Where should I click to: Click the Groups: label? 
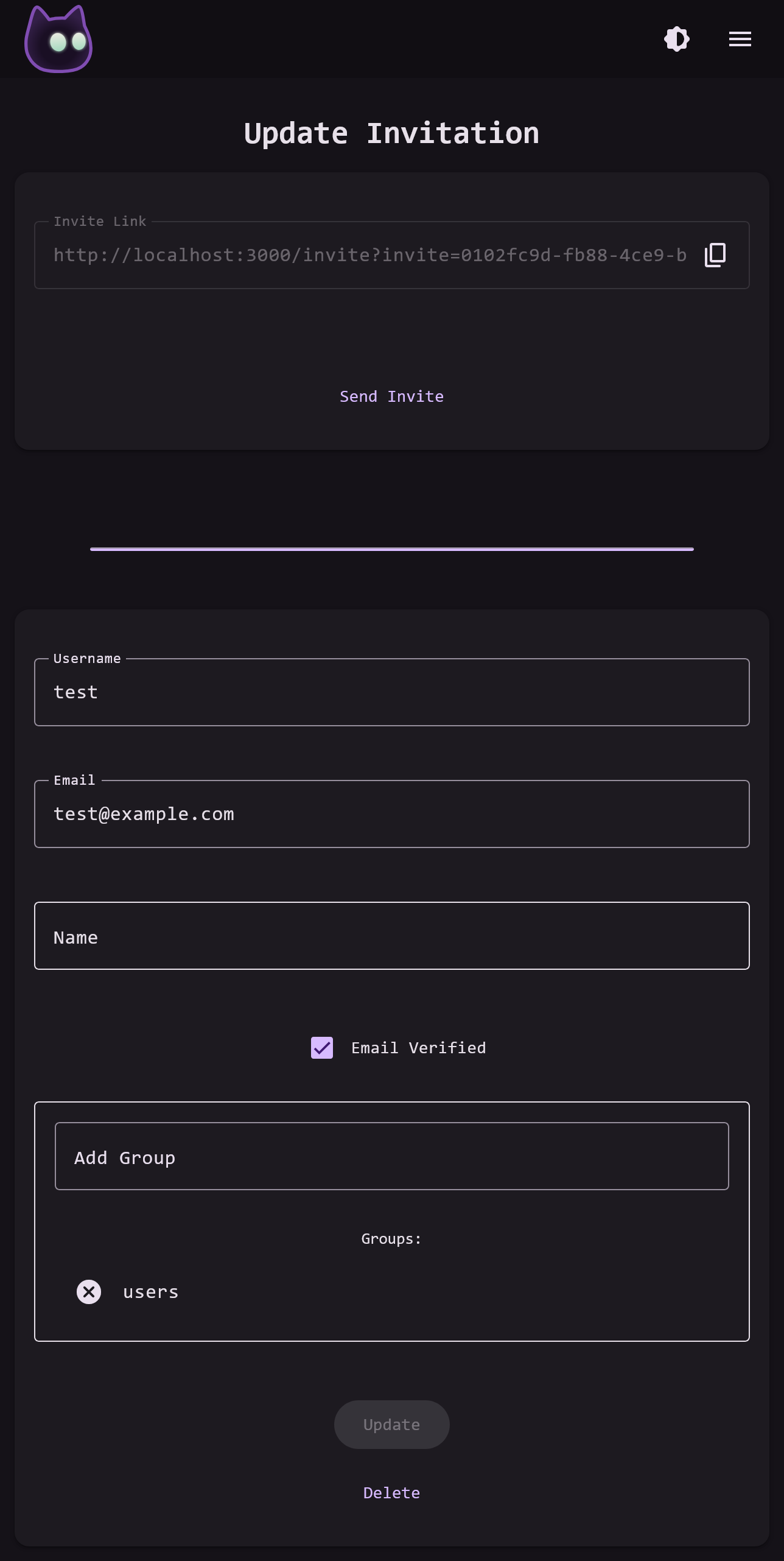pos(392,1239)
